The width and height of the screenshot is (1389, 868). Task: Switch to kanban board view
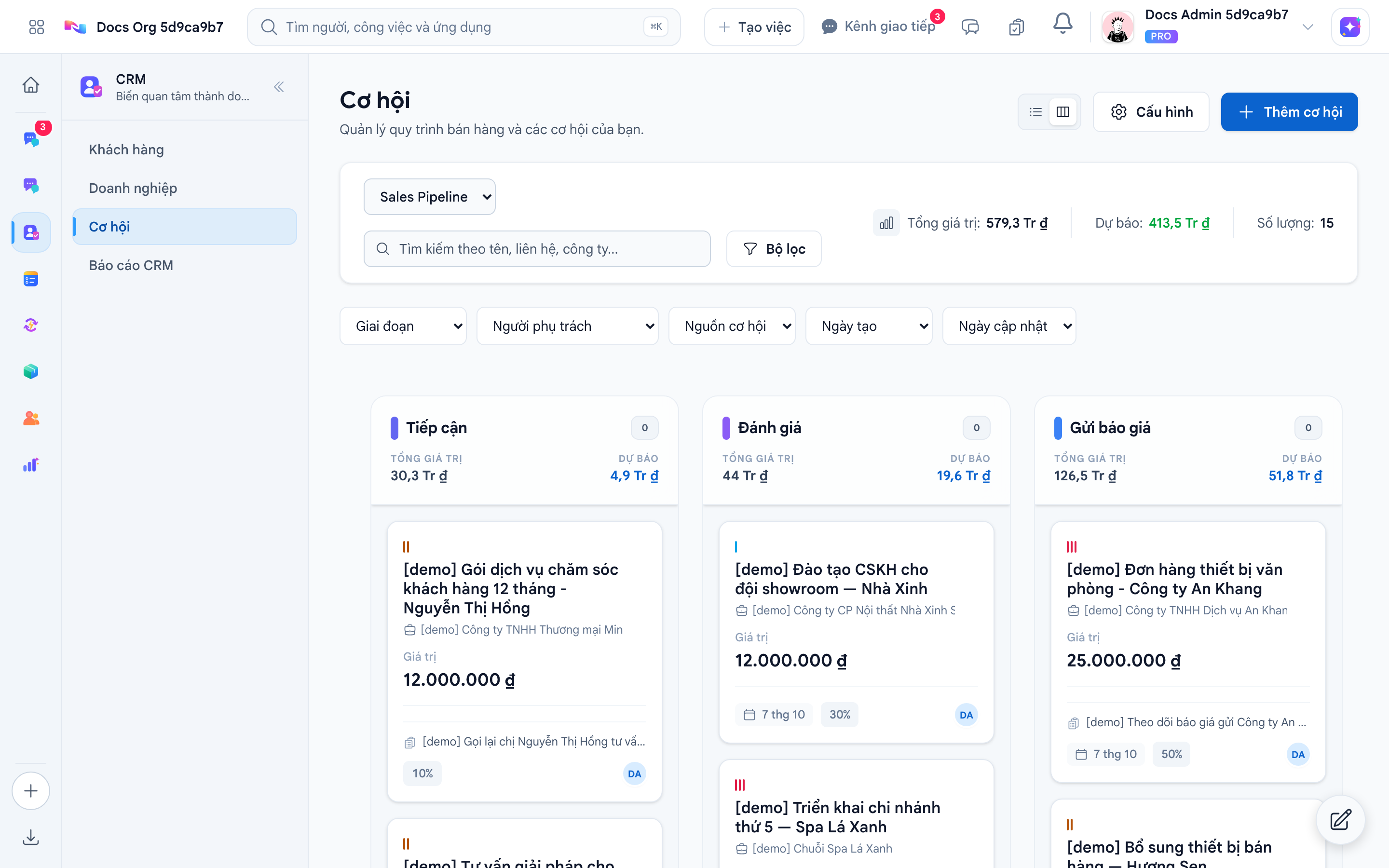click(1063, 112)
